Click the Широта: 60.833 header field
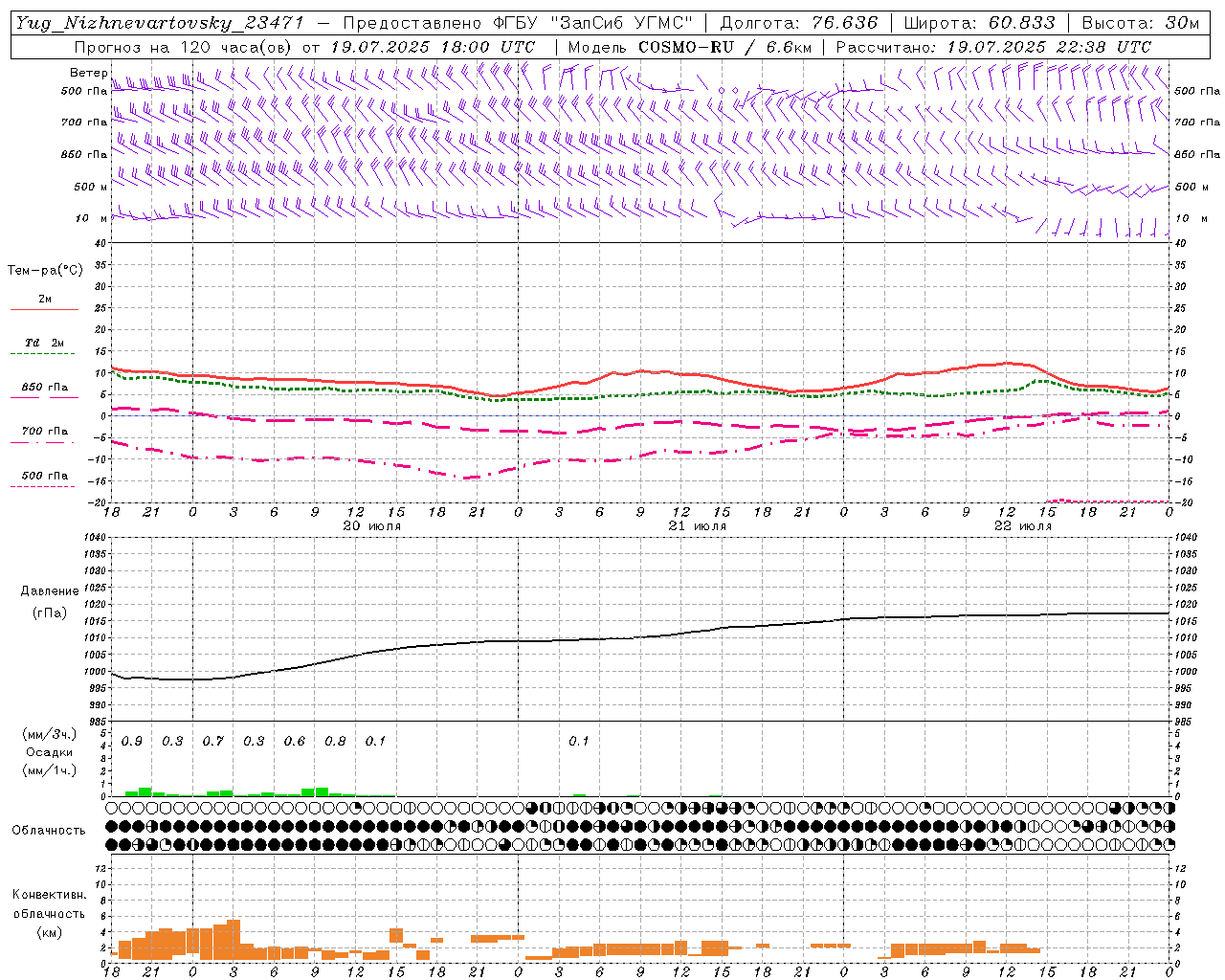The width and height of the screenshot is (1225, 980). click(979, 23)
